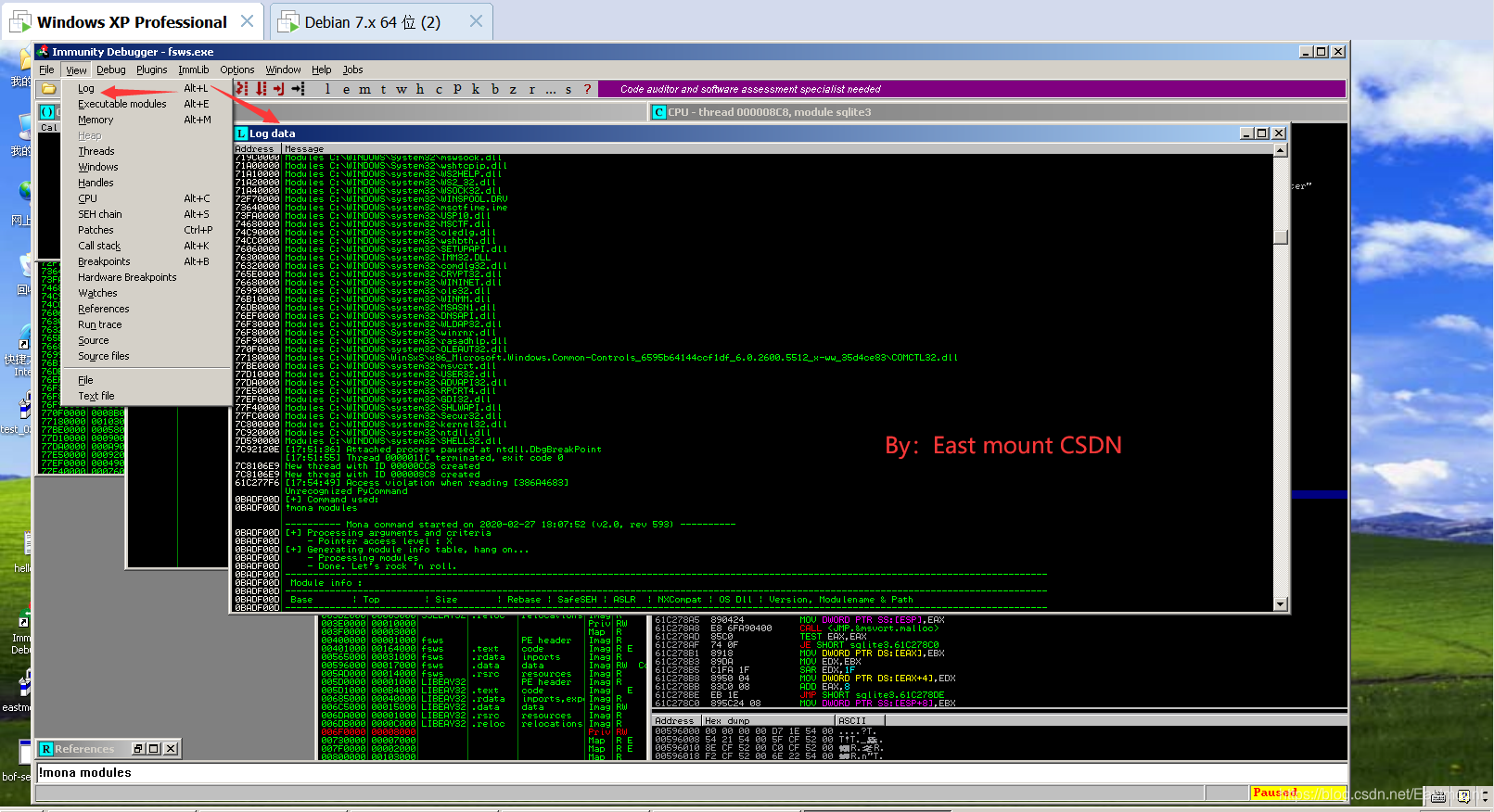Open the Help menu
Viewport: 1494px width, 812px height.
pyautogui.click(x=321, y=70)
